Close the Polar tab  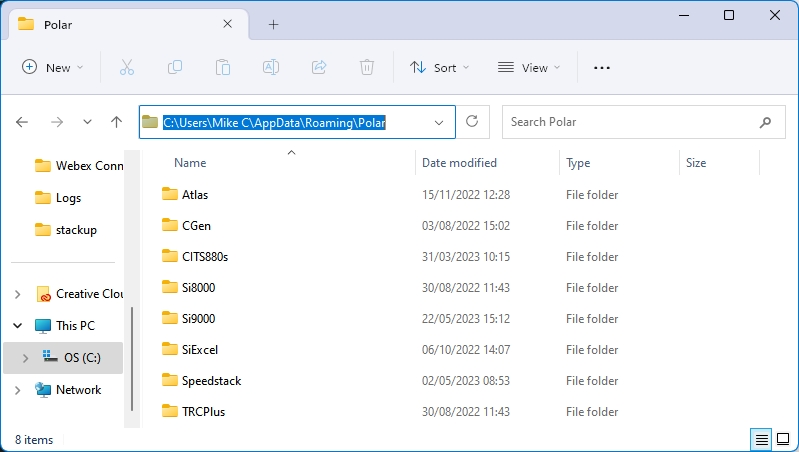(228, 24)
